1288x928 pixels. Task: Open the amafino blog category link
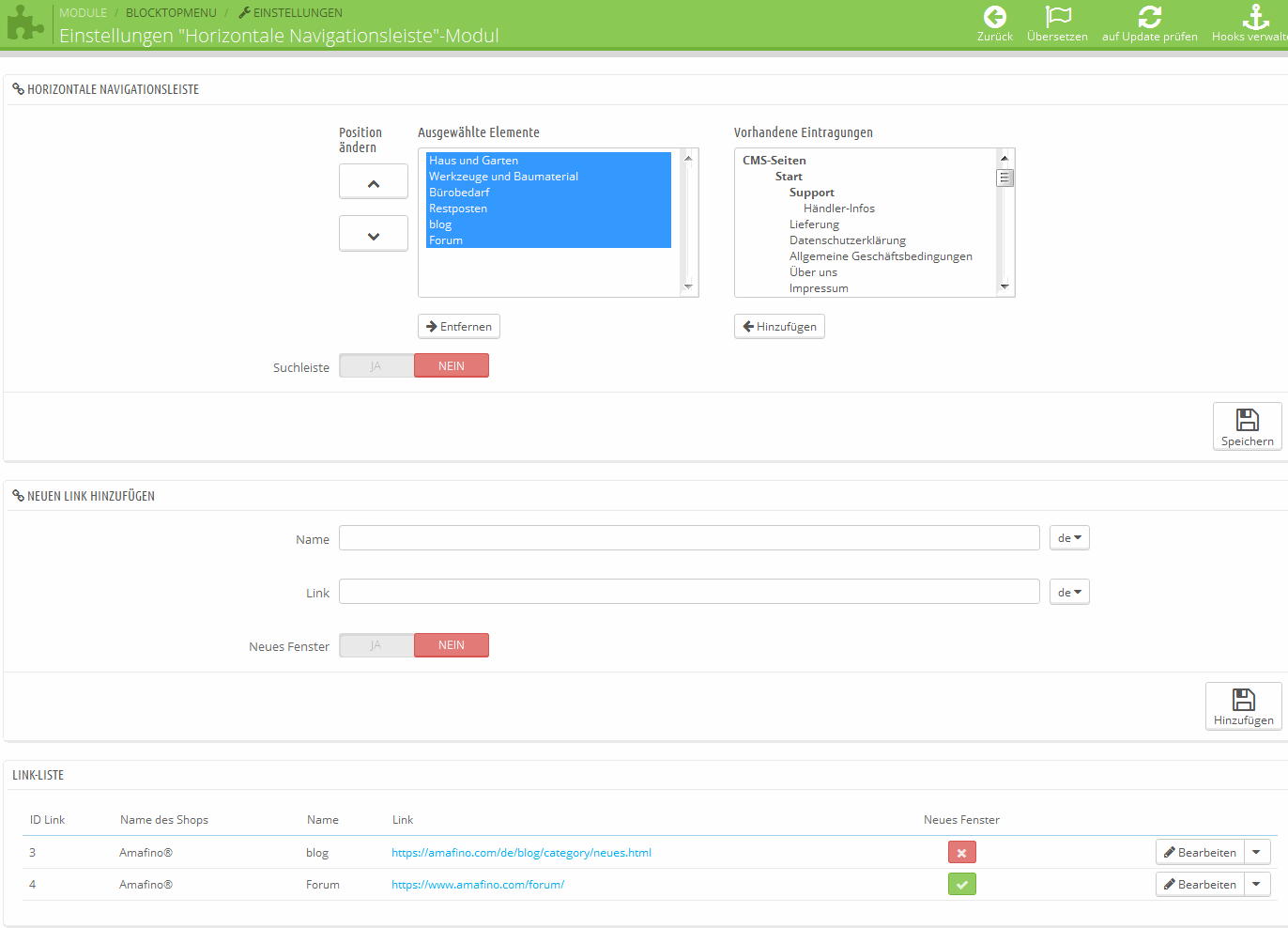coord(521,853)
